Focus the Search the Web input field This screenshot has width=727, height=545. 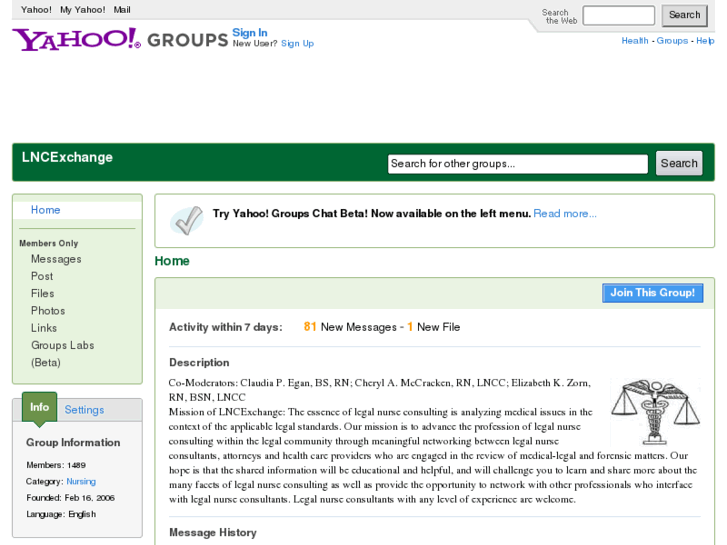619,15
